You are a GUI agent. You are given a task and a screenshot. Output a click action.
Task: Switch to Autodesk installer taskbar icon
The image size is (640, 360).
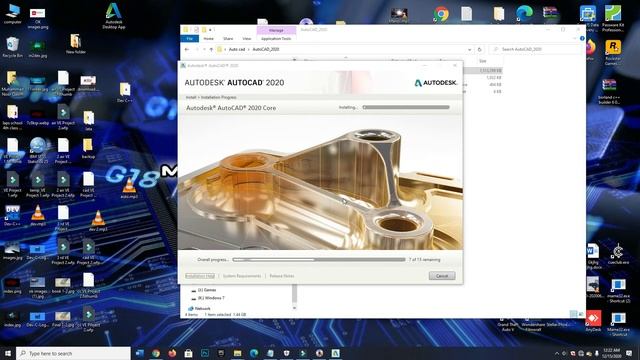[336, 353]
